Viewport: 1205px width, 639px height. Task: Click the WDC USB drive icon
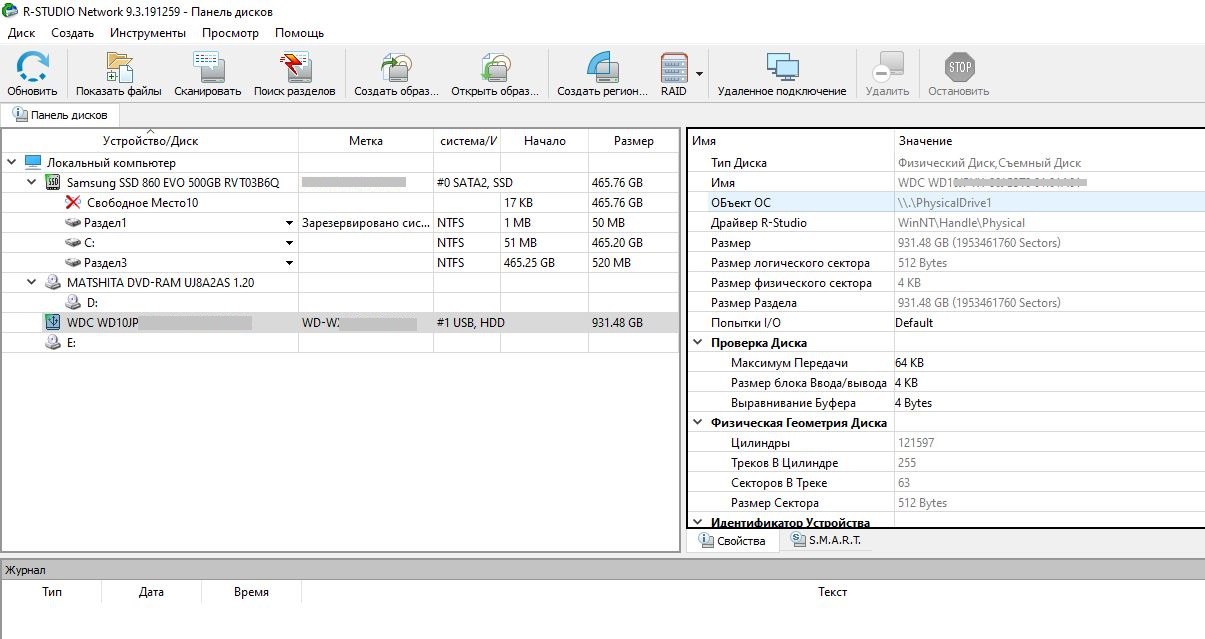(x=53, y=322)
